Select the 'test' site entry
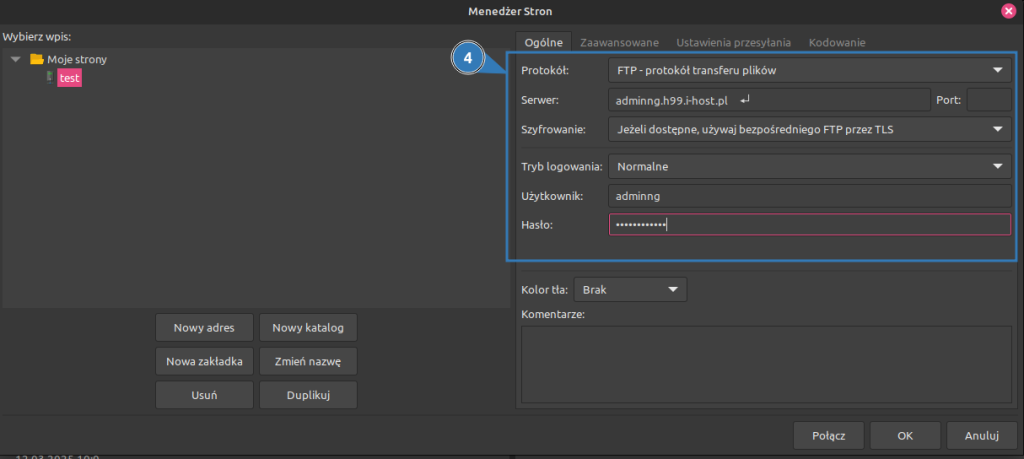This screenshot has height=459, width=1024. coord(69,78)
